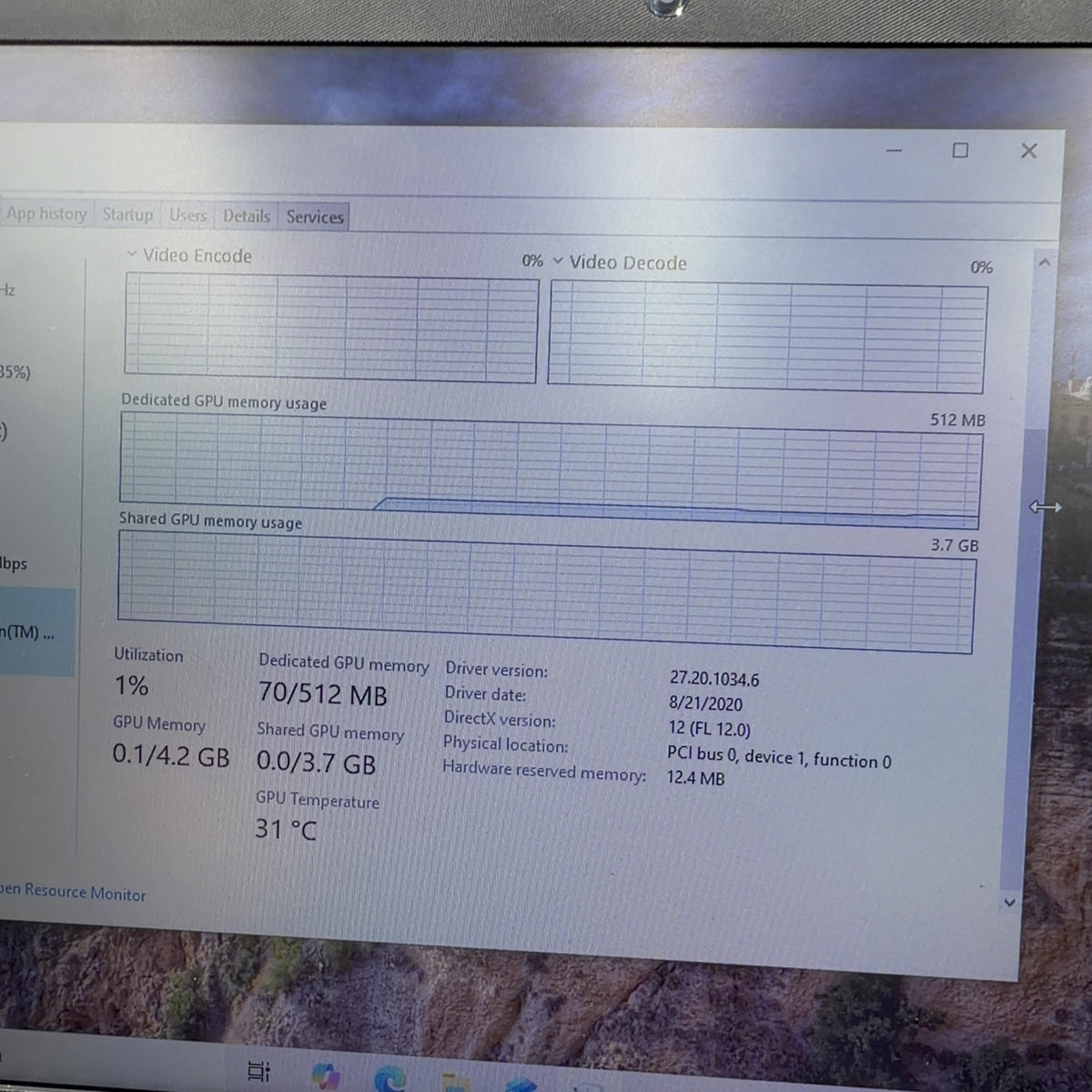The image size is (1092, 1092).
Task: Switch to the Startup tab
Action: point(127,215)
